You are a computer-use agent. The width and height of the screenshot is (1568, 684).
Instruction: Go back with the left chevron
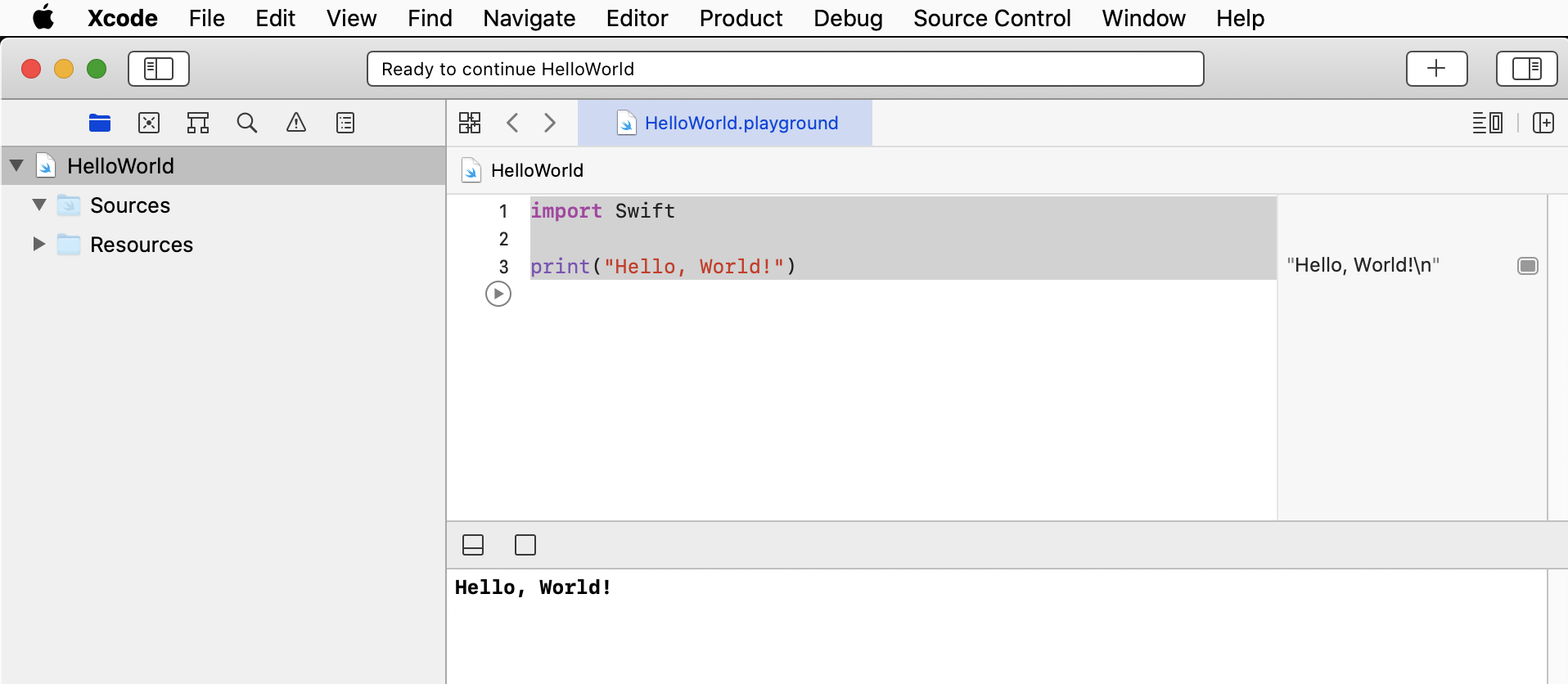[x=513, y=123]
